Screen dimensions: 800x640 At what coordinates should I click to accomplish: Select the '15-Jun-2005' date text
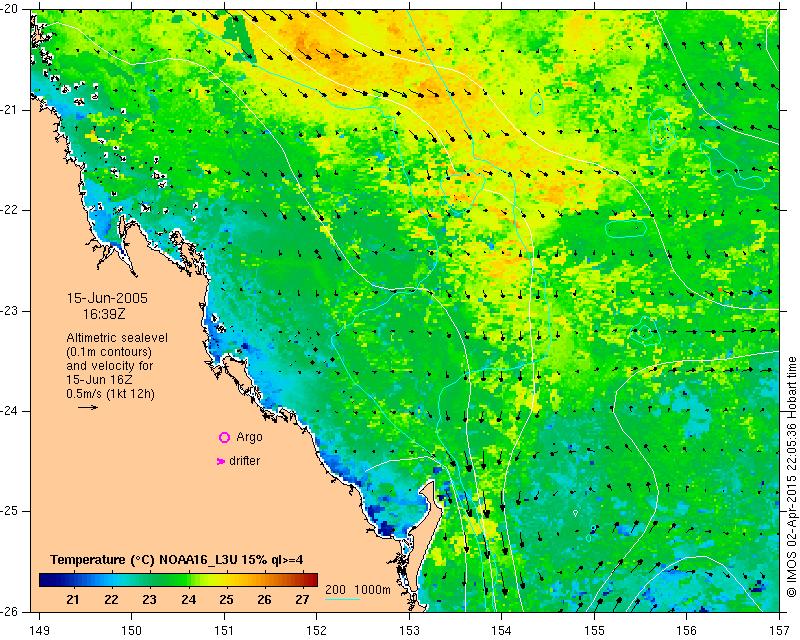(107, 298)
